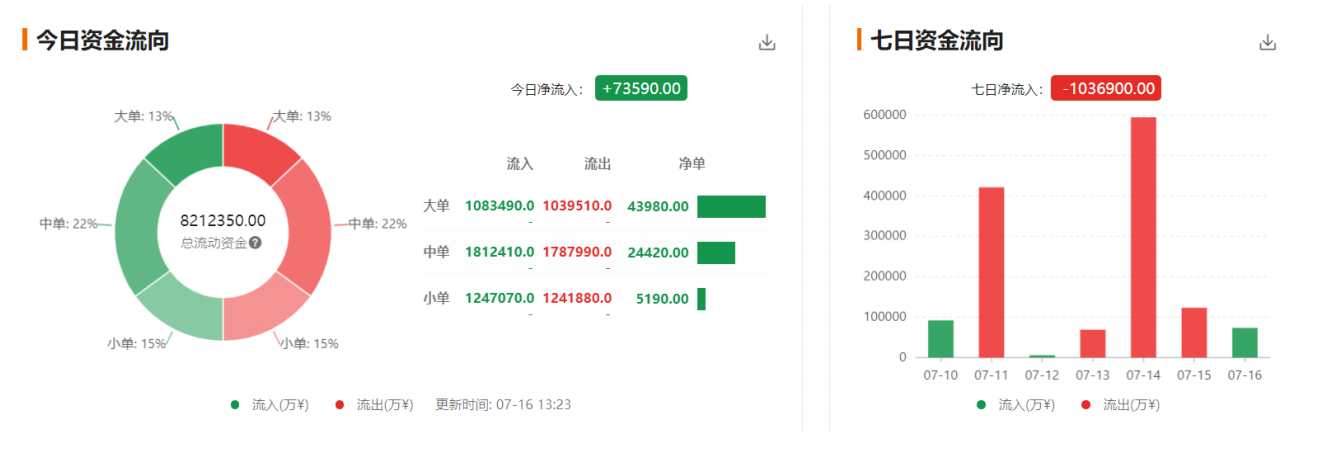Toggle 流出(万¥) legend under donut chart
1331x471 pixels.
(374, 405)
